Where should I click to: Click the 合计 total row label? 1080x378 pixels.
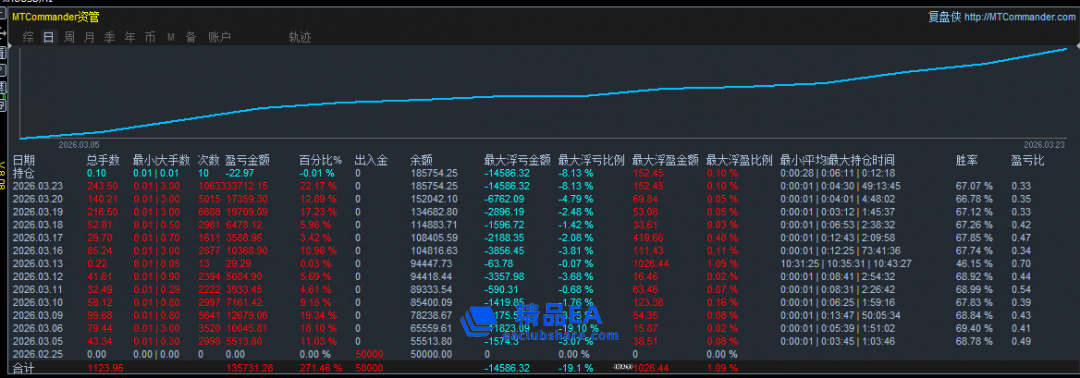click(x=23, y=368)
